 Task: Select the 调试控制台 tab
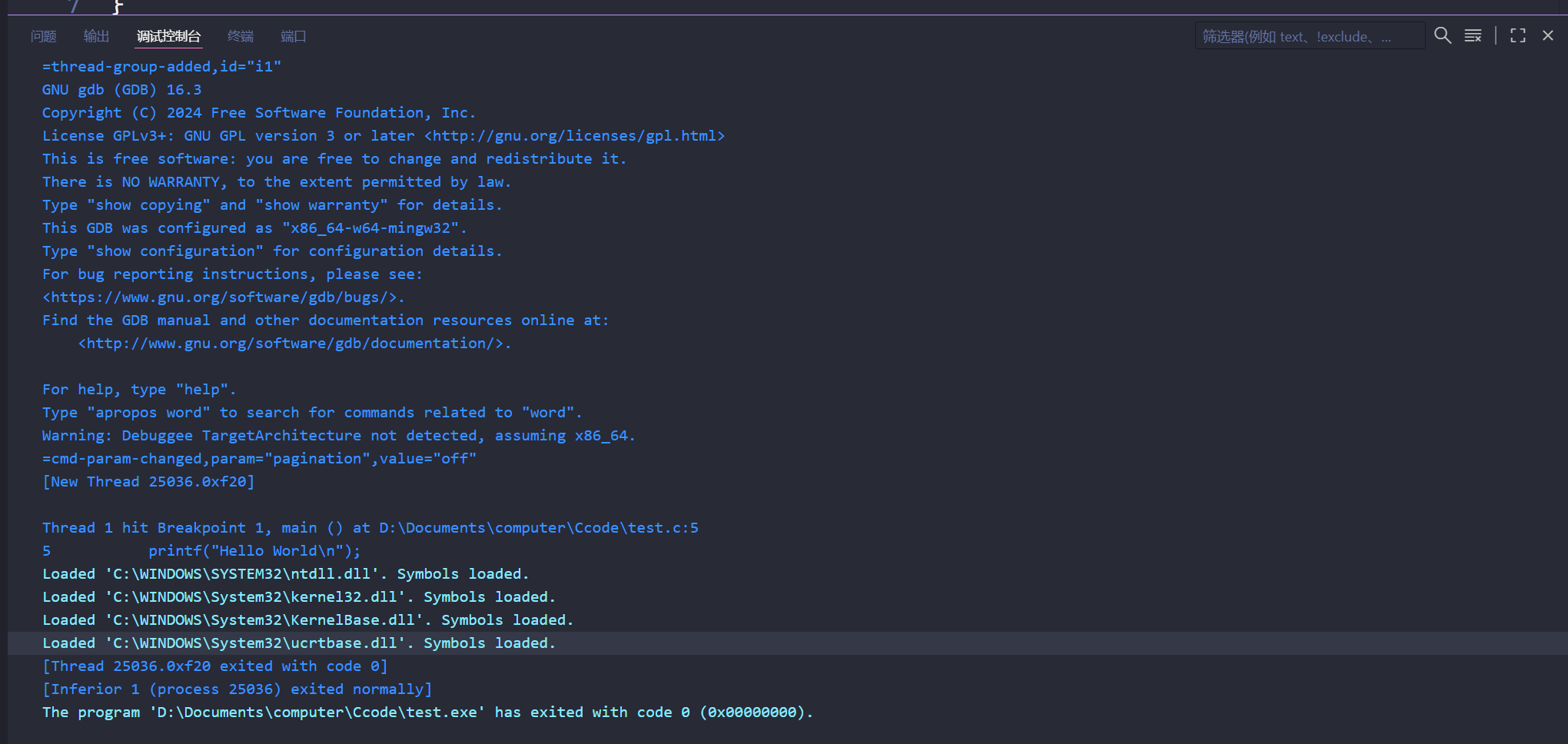(168, 36)
